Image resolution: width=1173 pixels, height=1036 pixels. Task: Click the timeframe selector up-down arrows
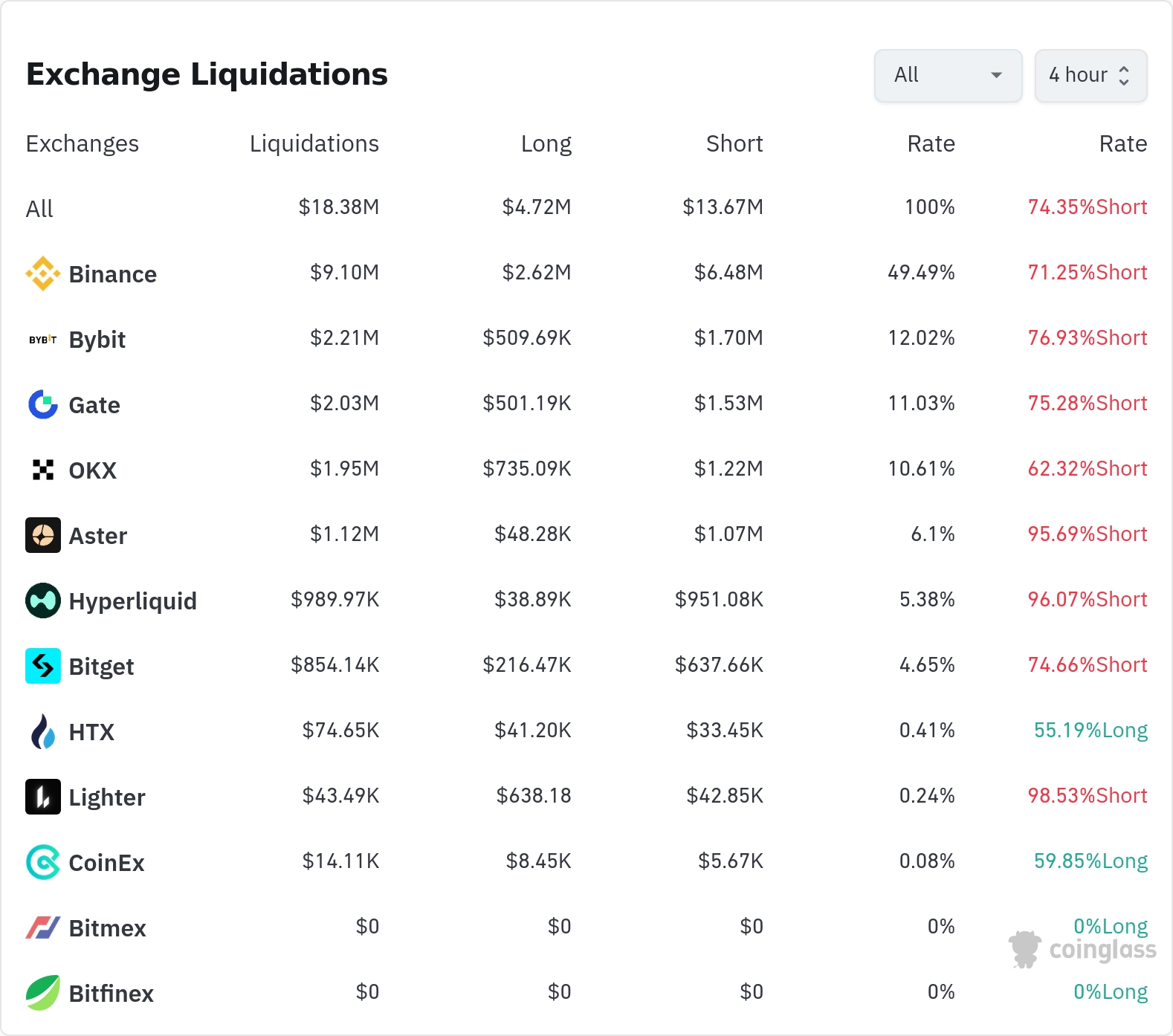1124,75
